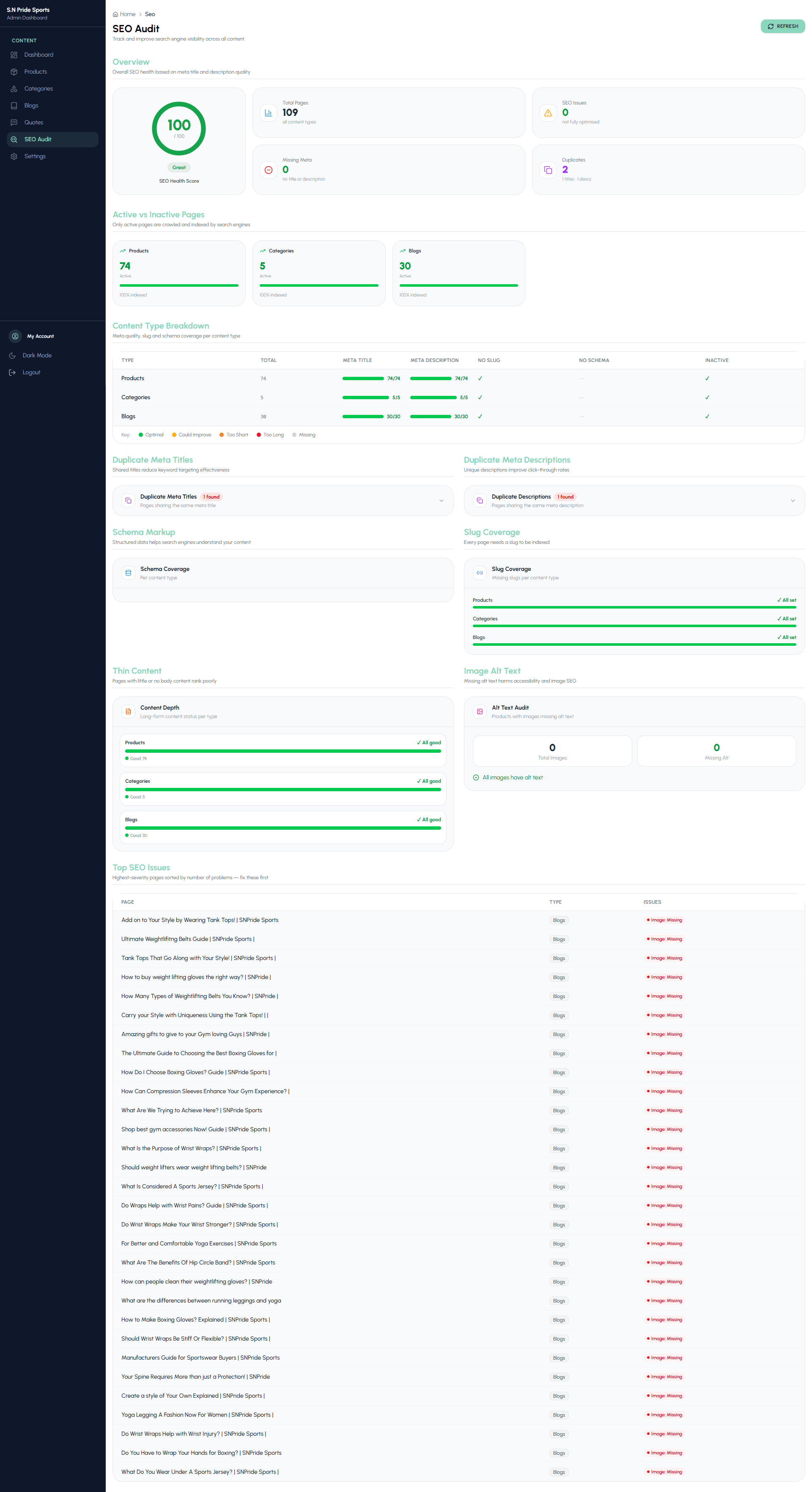Click the 1 found badge on Duplicate Meta Titles
812x1492 pixels.
point(211,497)
